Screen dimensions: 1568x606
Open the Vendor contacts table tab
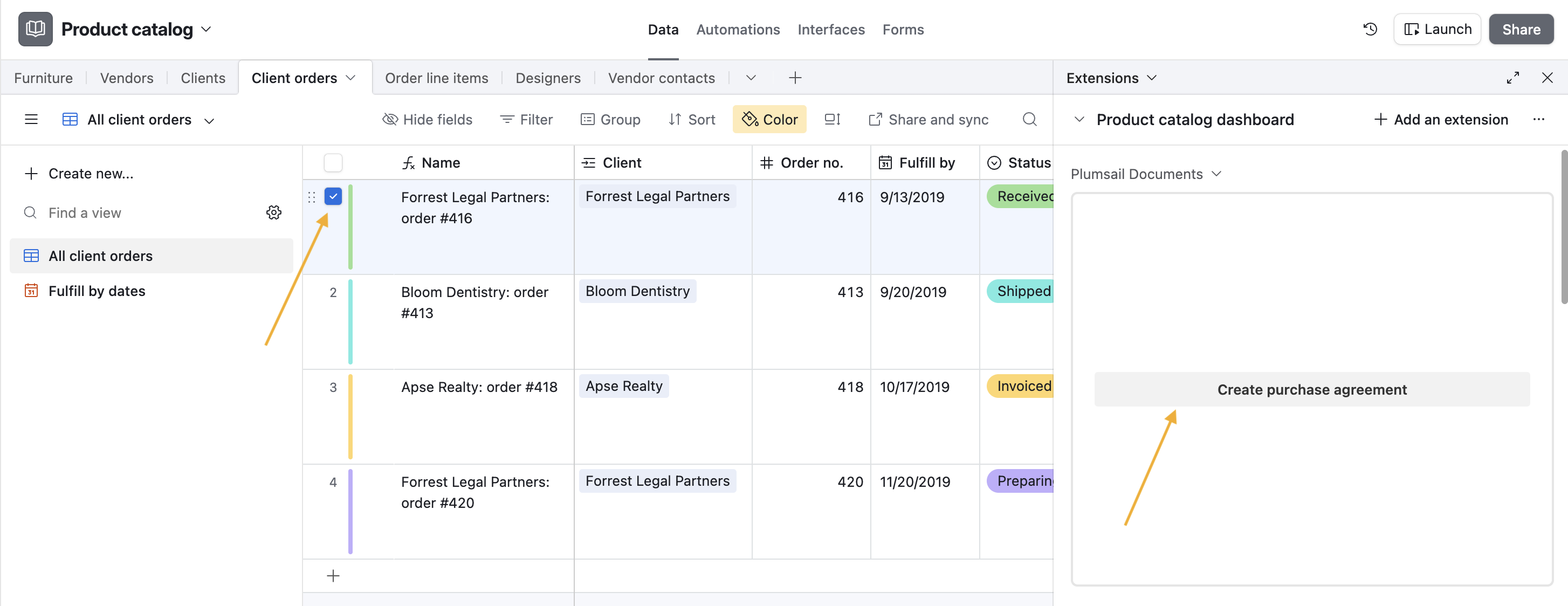661,78
